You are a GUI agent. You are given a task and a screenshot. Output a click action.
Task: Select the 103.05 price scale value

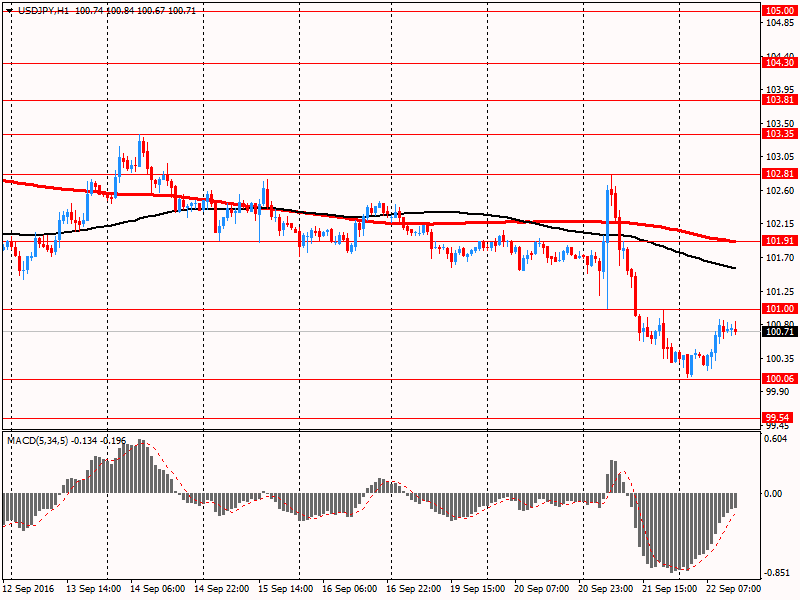(780, 157)
